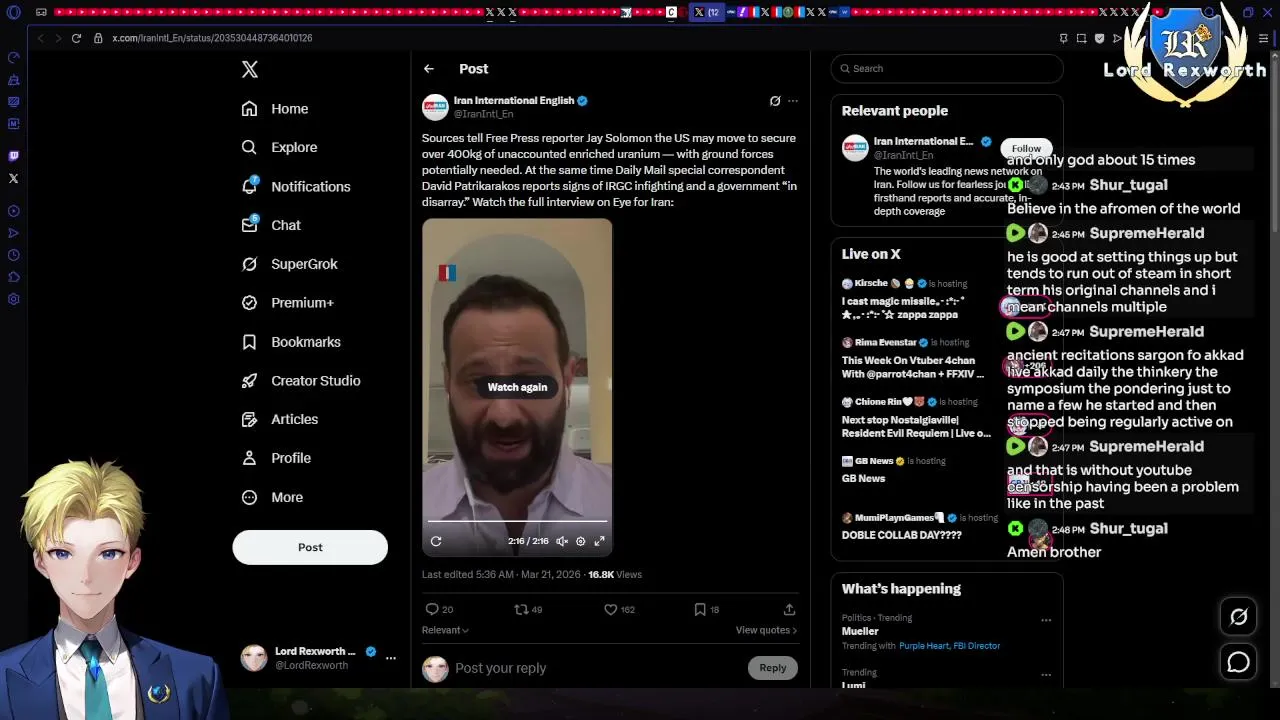The width and height of the screenshot is (1280, 720).
Task: Click Watch again on the video
Action: 517,387
